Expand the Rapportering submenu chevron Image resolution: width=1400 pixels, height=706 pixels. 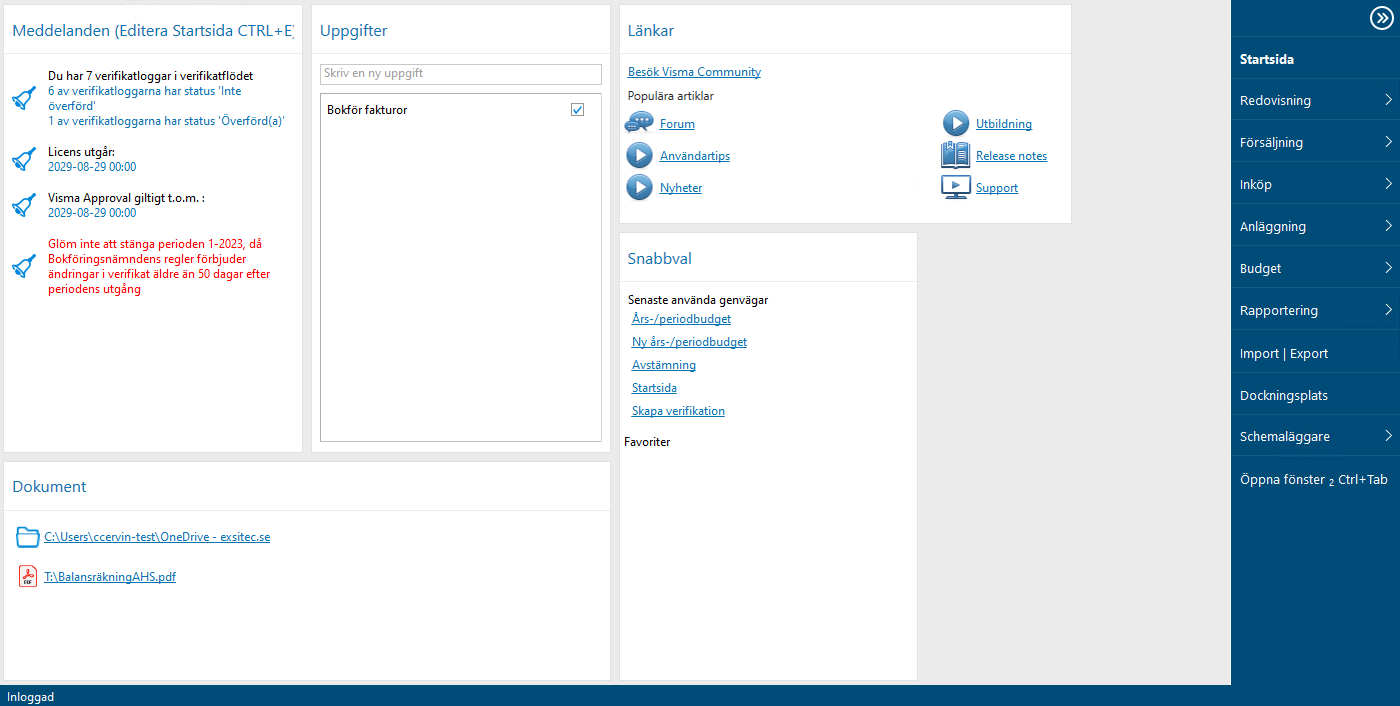1389,310
